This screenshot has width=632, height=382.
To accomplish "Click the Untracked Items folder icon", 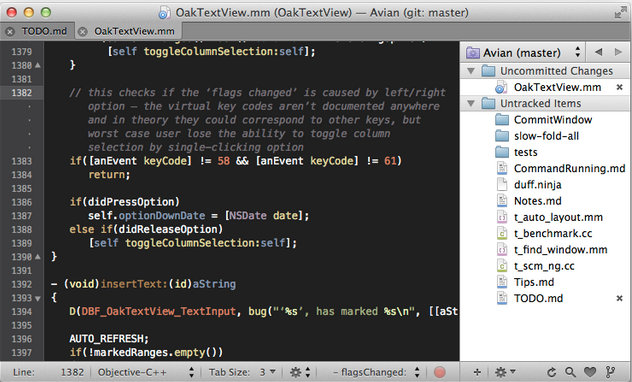I will tap(489, 104).
